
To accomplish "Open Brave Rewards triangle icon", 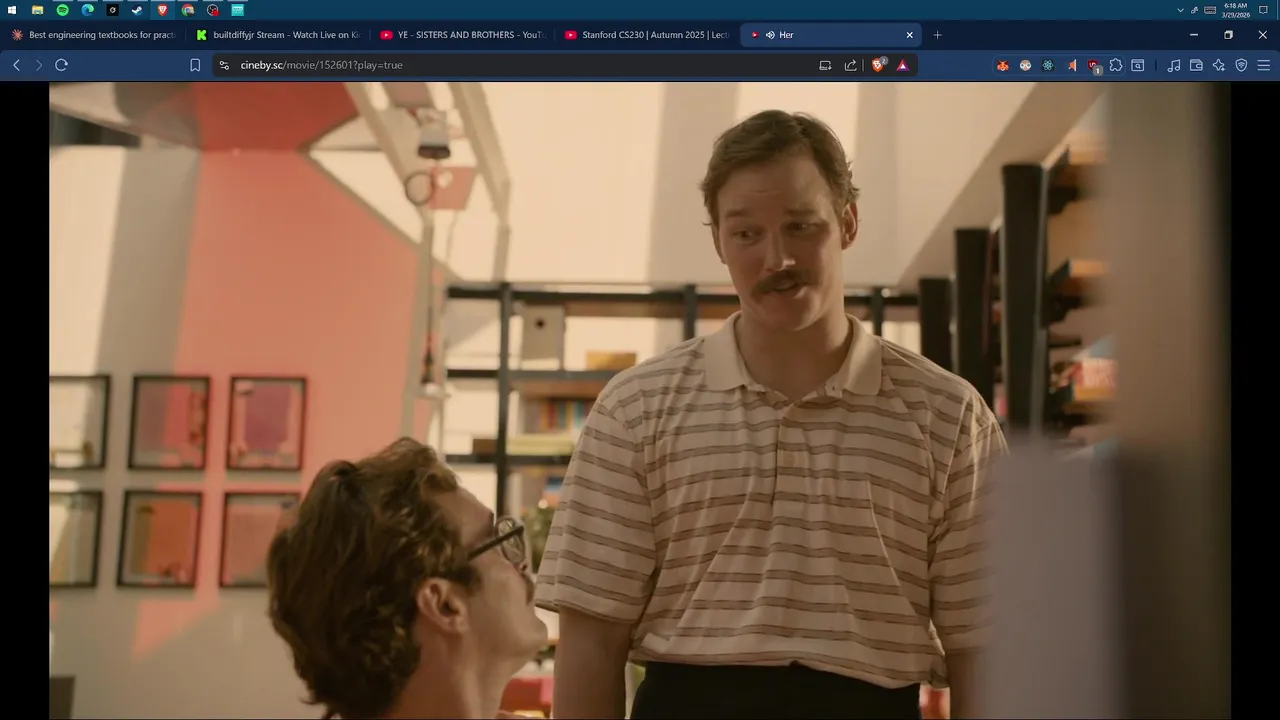I will [903, 65].
